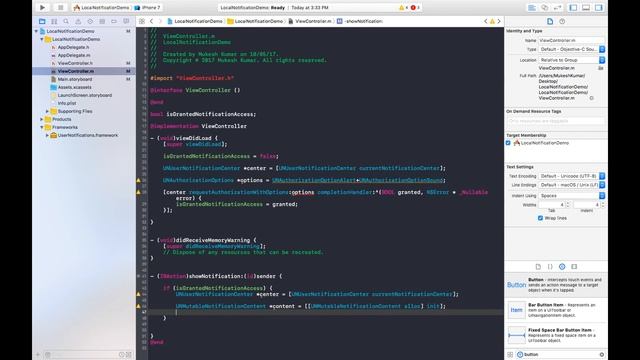This screenshot has height=360, width=640.
Task: Open the LocalNotificationDemo scheme selector
Action: (x=101, y=7)
